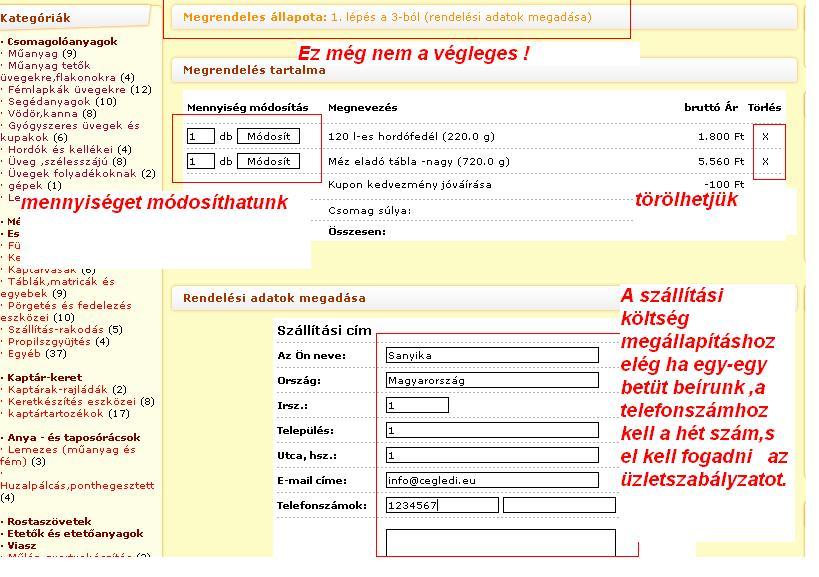Select the Ország input field
Viewport: 819px width, 577px height.
(492, 380)
